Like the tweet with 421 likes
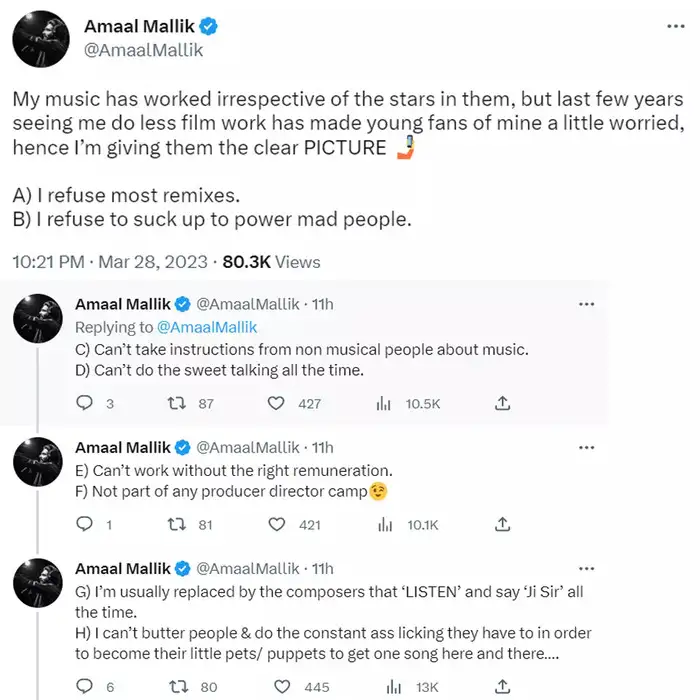 click(276, 524)
